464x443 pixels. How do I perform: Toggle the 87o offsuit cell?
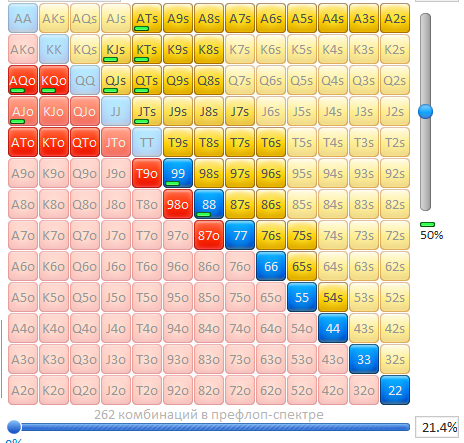[209, 235]
